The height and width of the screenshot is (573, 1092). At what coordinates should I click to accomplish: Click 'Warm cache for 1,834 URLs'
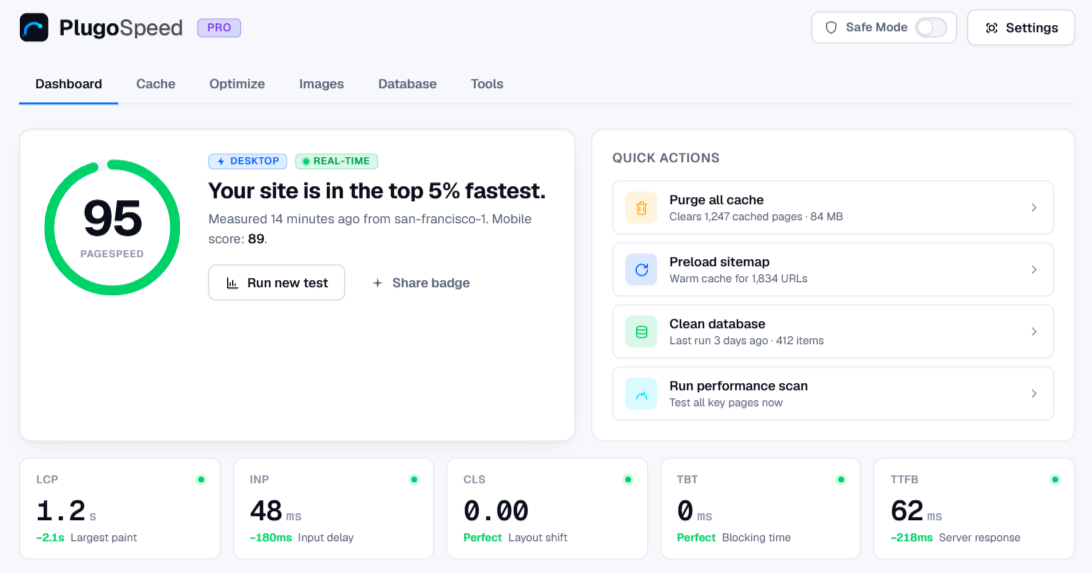point(738,278)
